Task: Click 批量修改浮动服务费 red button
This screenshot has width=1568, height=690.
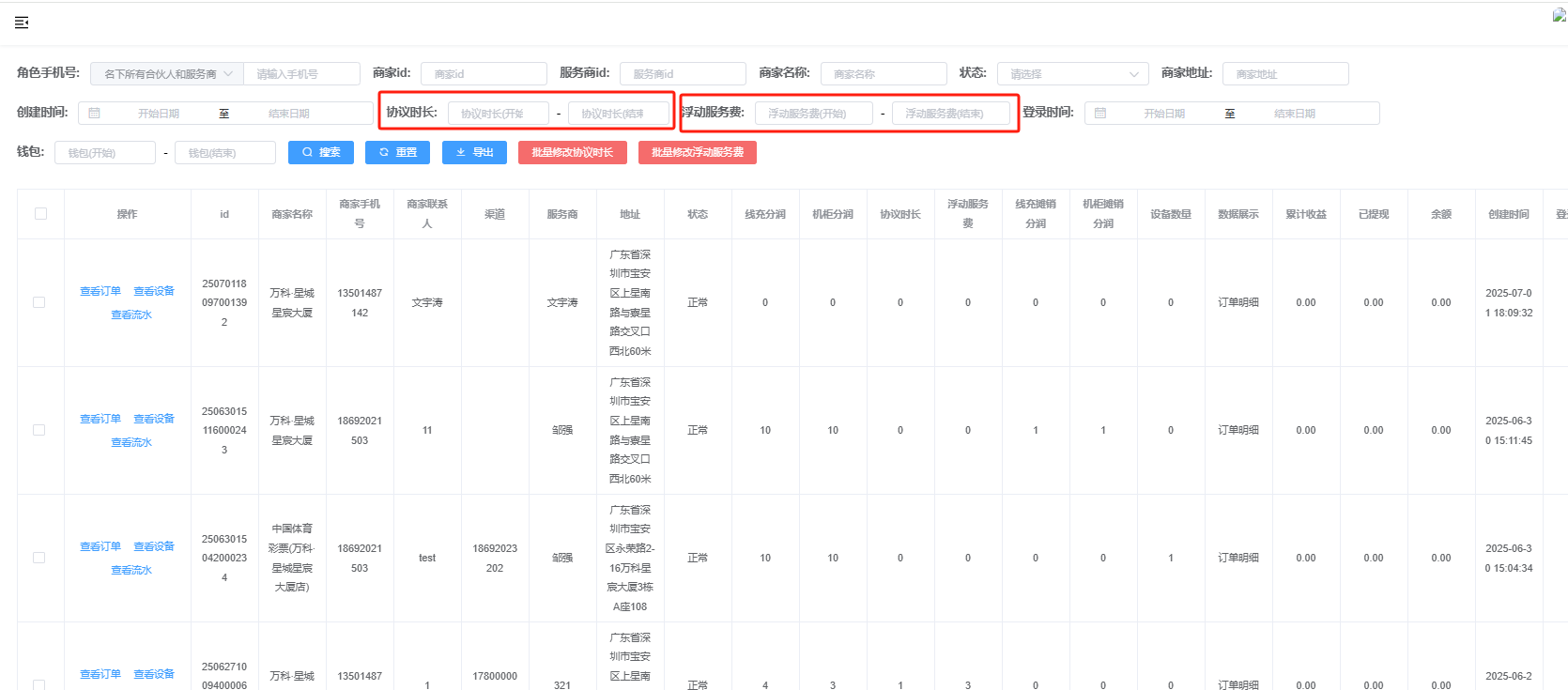Action: [x=697, y=152]
